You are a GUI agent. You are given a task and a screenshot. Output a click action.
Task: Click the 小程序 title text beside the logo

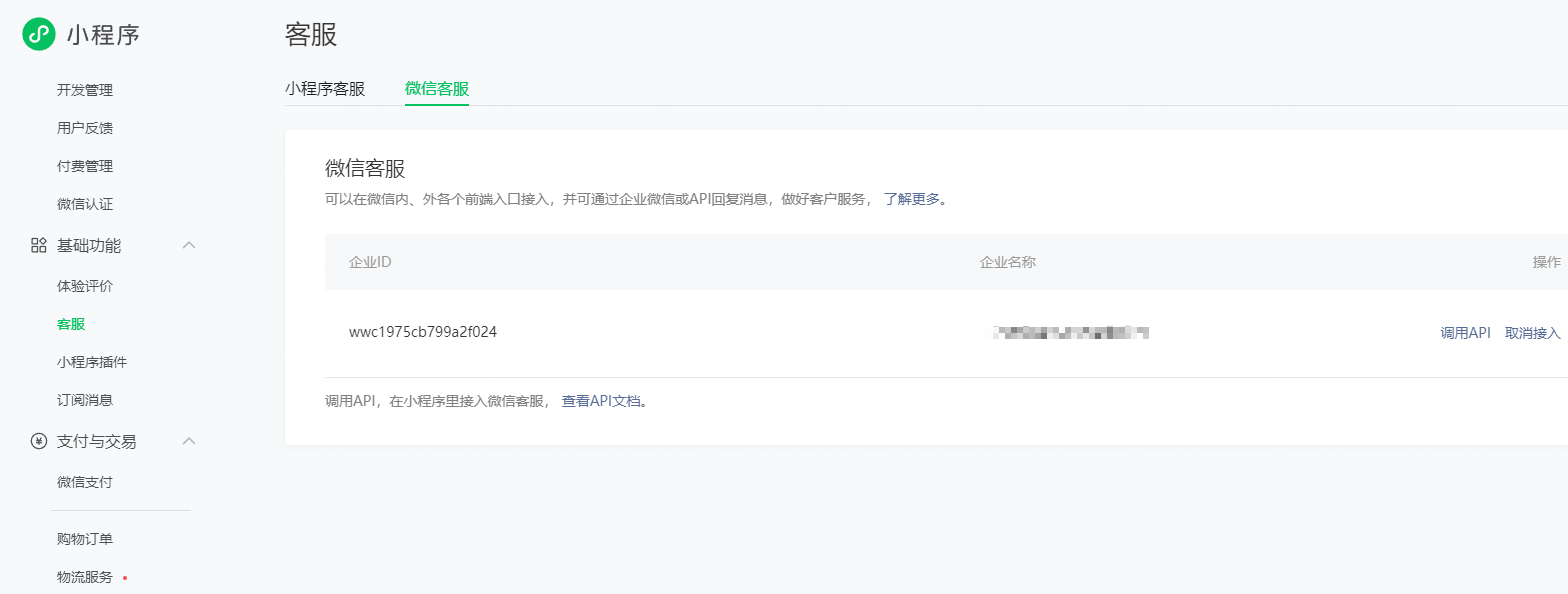pyautogui.click(x=104, y=35)
